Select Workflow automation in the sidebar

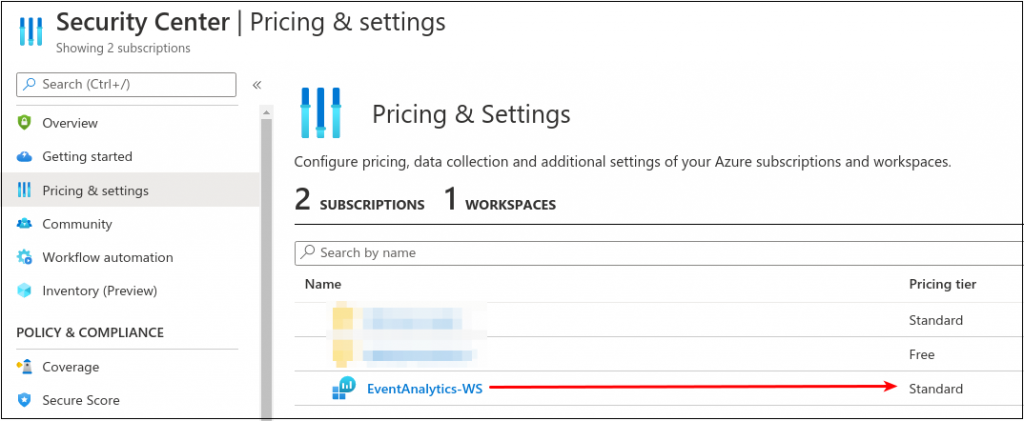[107, 258]
